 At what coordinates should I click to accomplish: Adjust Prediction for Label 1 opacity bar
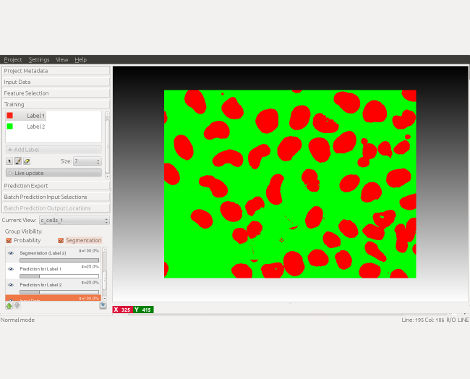pos(59,276)
